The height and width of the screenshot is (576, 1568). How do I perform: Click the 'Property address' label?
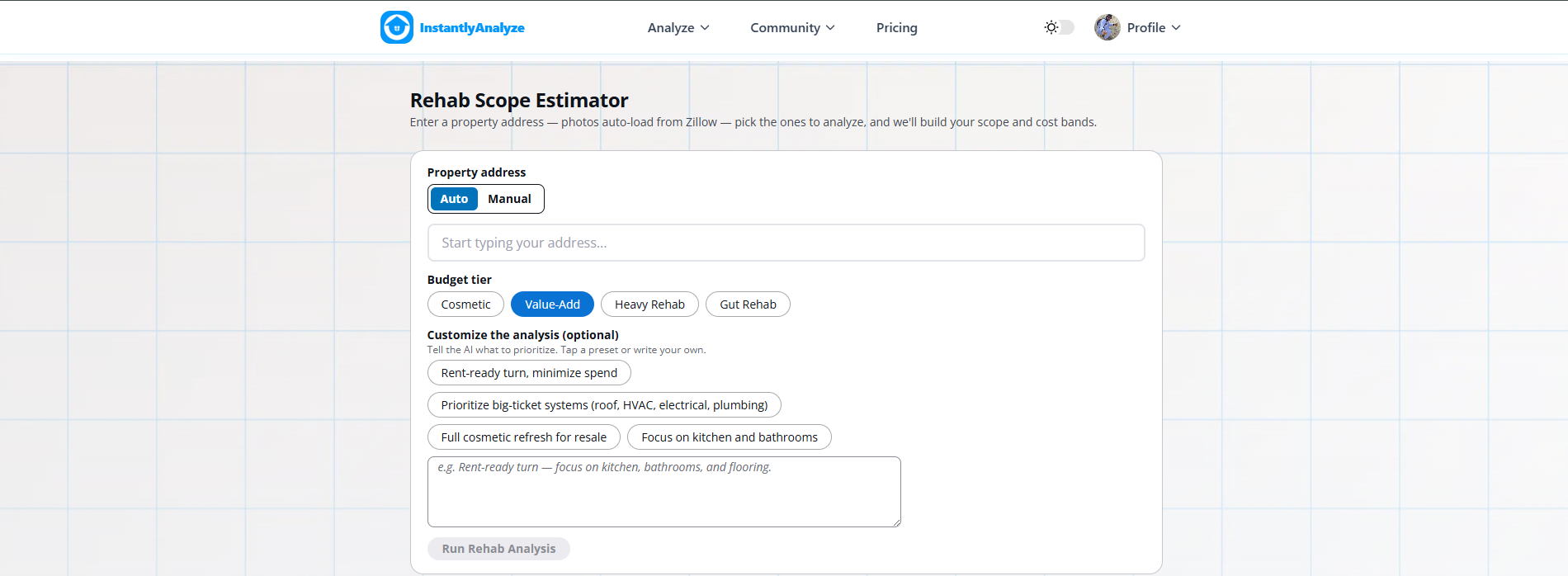476,172
